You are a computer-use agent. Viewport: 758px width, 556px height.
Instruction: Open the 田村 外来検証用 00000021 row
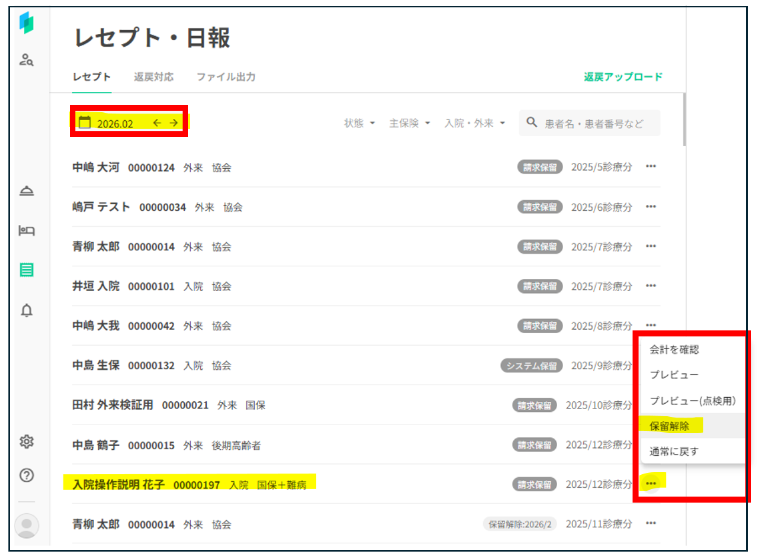[x=366, y=405]
